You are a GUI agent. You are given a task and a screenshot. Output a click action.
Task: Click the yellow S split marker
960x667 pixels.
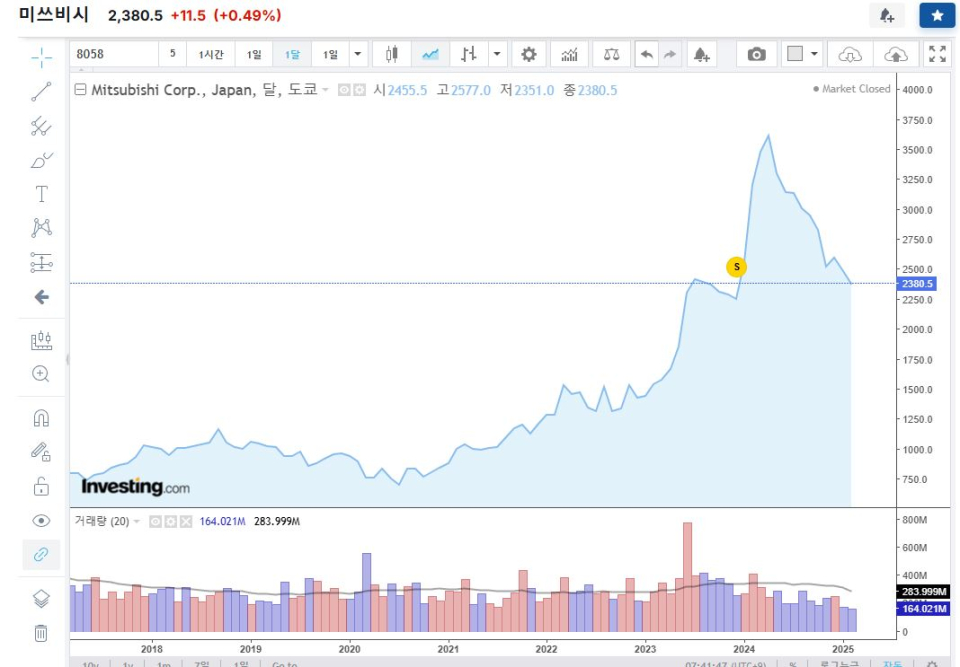click(x=737, y=267)
